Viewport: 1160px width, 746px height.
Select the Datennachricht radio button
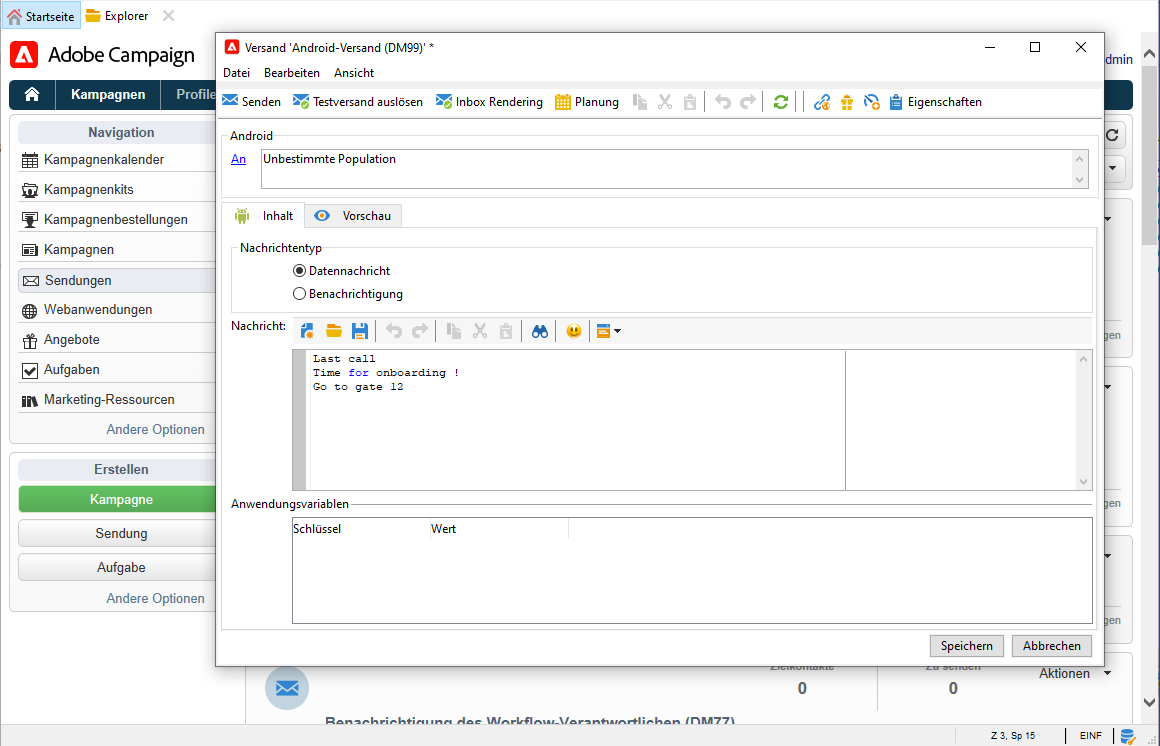(300, 271)
